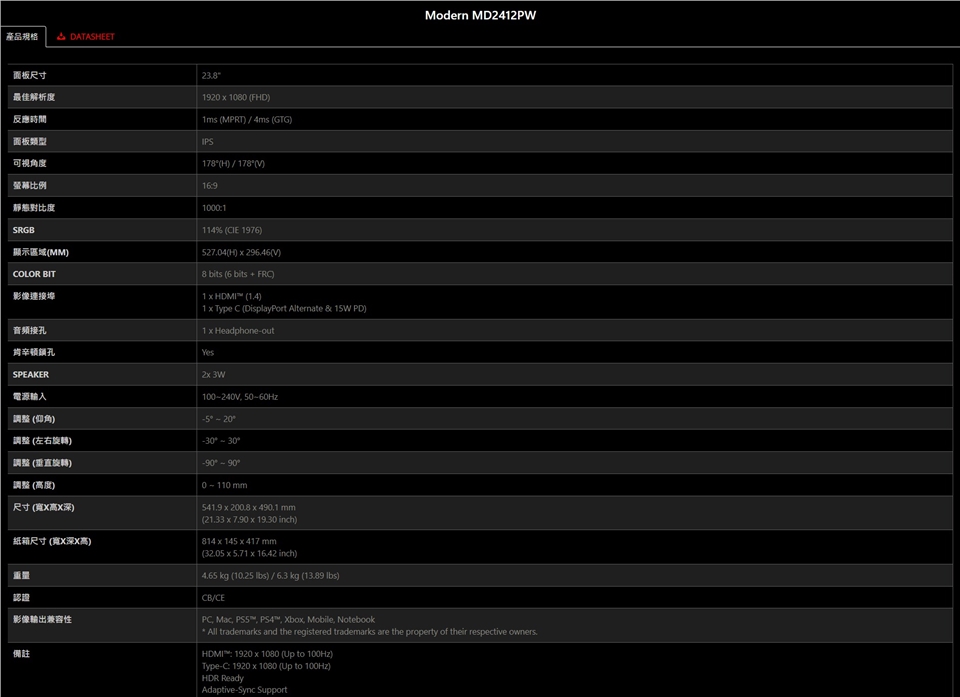Viewport: 960px width, 697px height.
Task: Select the 1920 x 1080 (FHD) value
Action: (236, 97)
